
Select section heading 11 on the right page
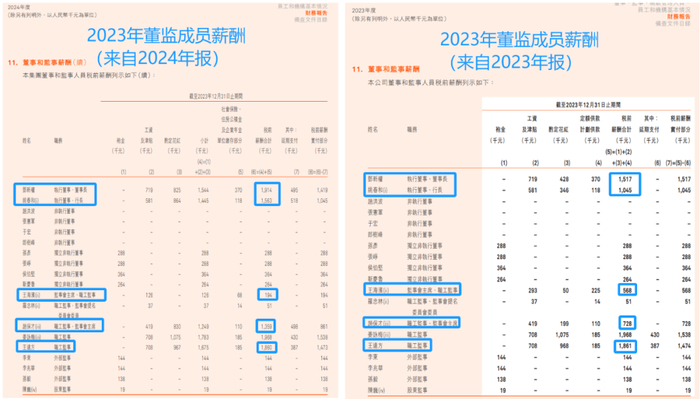tap(386, 69)
